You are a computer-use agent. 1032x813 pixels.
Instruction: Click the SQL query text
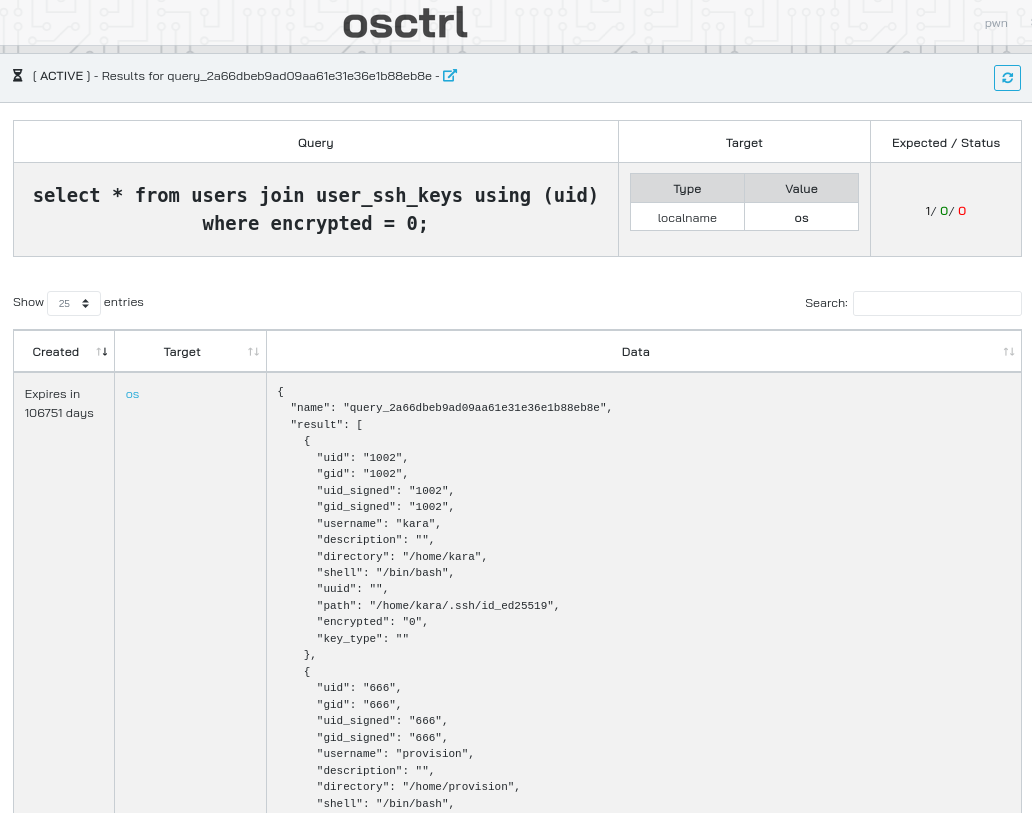tap(315, 209)
